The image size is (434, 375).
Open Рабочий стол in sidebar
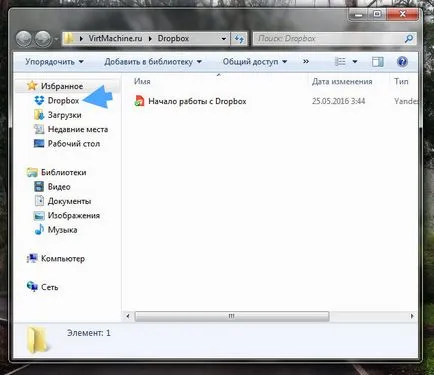tap(74, 144)
